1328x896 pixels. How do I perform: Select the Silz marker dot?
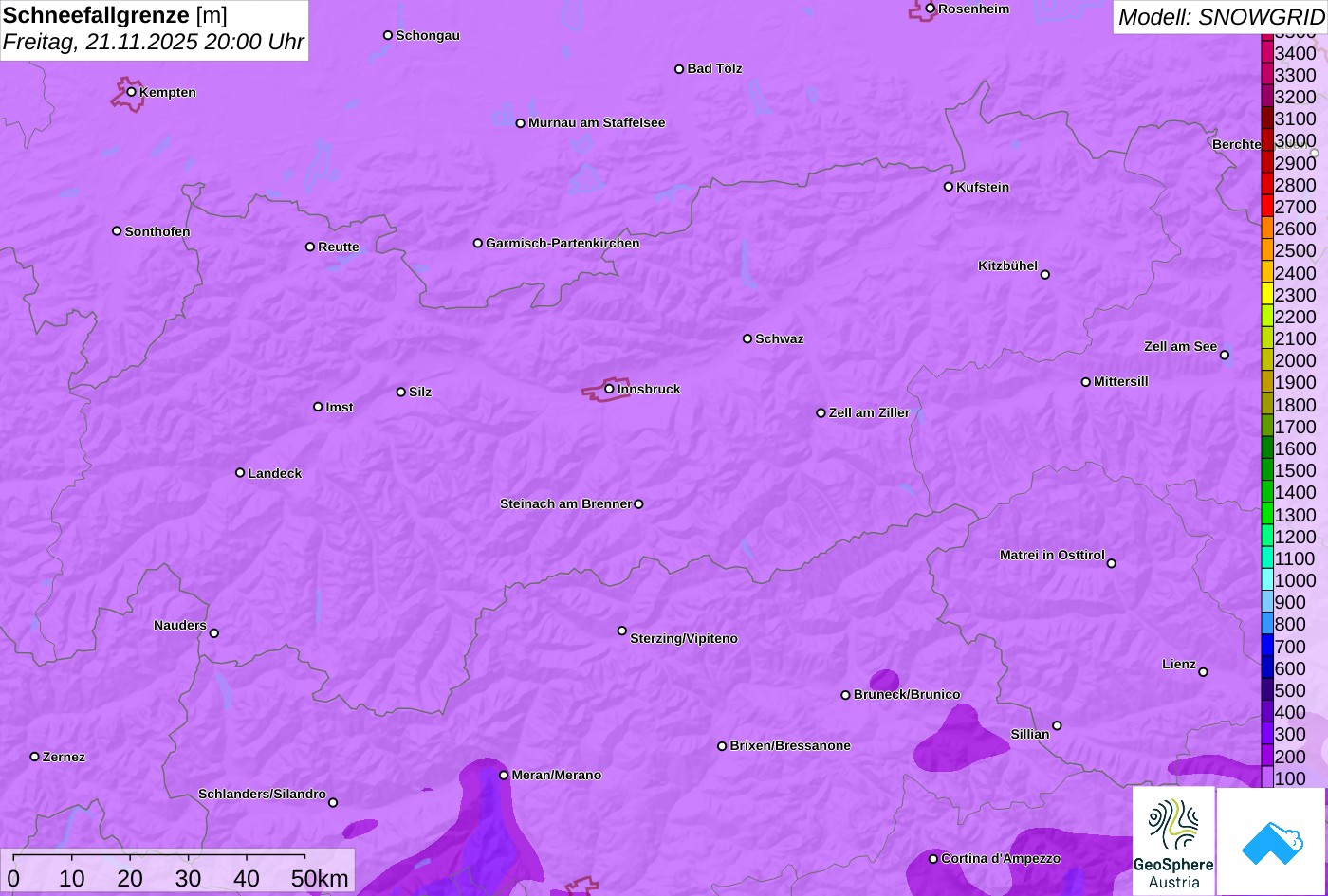(400, 392)
